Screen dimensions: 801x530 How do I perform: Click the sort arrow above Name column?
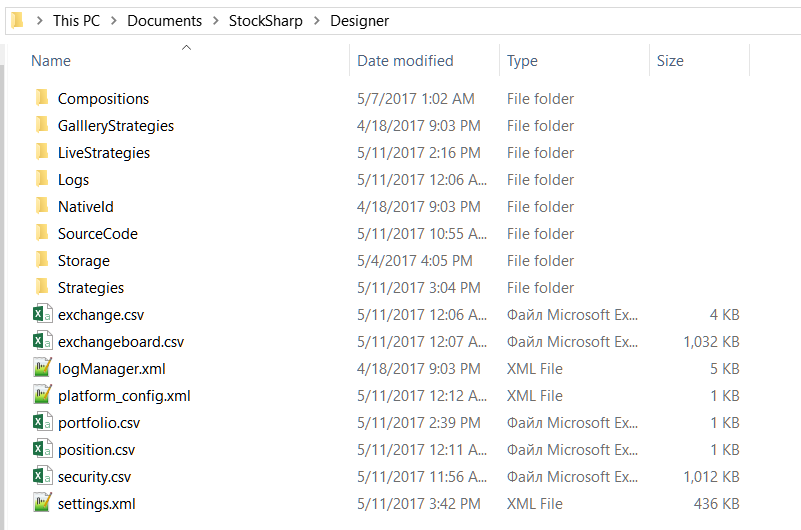186,47
